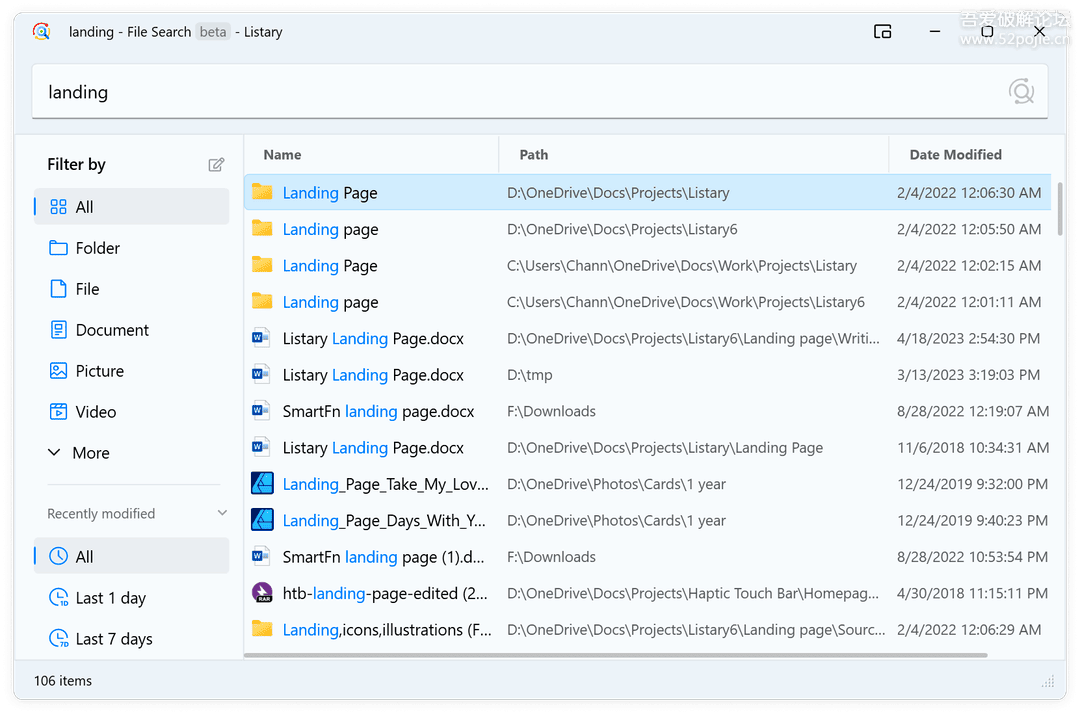Click the File filter page icon
Viewport: 1080px width, 715px height.
(59, 289)
